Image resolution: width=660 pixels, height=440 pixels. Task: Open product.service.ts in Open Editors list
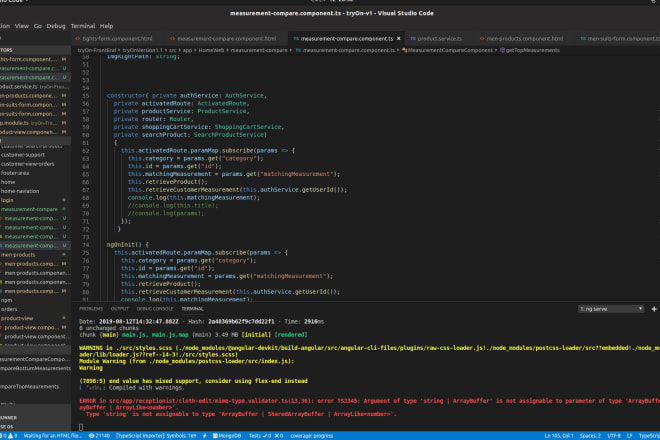pos(35,87)
